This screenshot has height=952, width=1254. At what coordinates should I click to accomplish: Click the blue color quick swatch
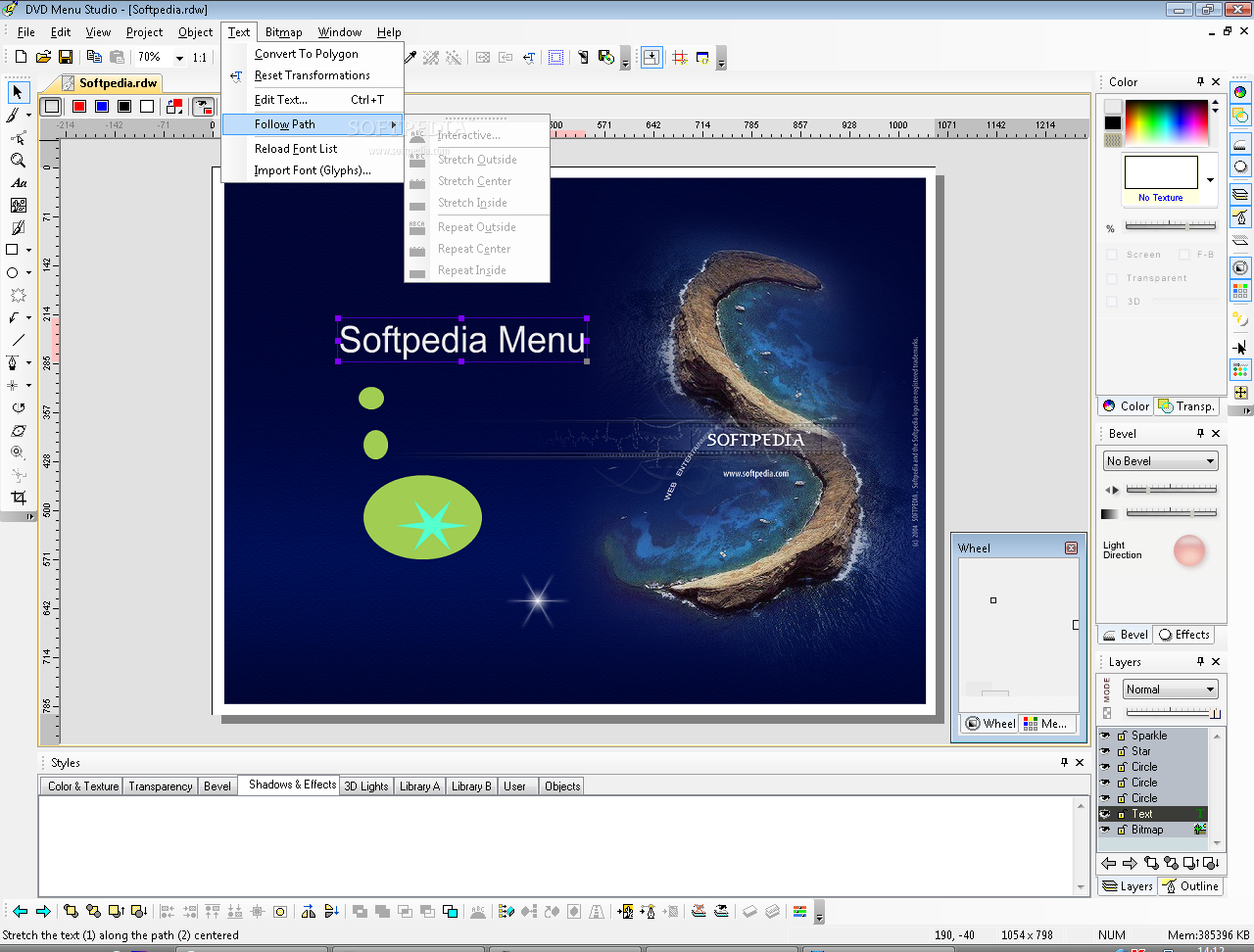pyautogui.click(x=102, y=106)
